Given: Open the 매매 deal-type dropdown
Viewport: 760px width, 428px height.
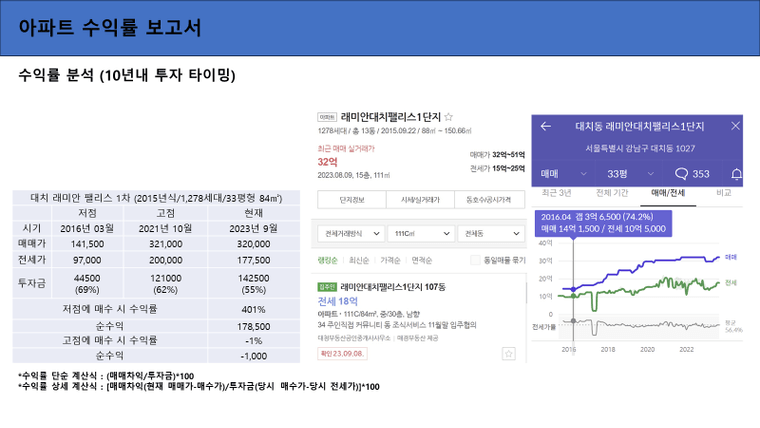Looking at the screenshot, I should click(564, 174).
